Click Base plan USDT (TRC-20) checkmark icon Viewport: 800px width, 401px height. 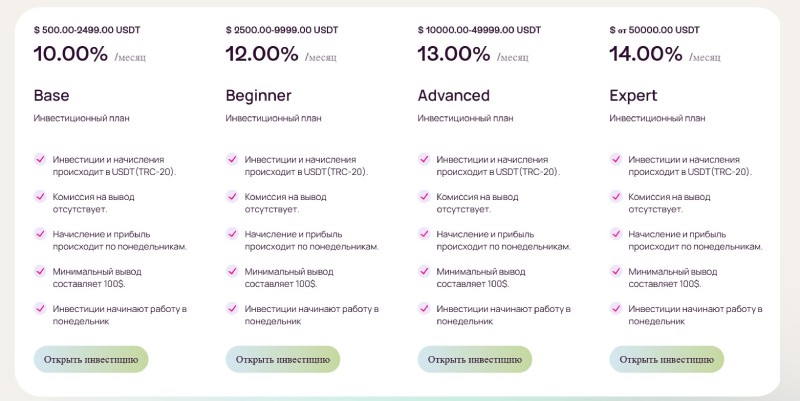click(40, 159)
